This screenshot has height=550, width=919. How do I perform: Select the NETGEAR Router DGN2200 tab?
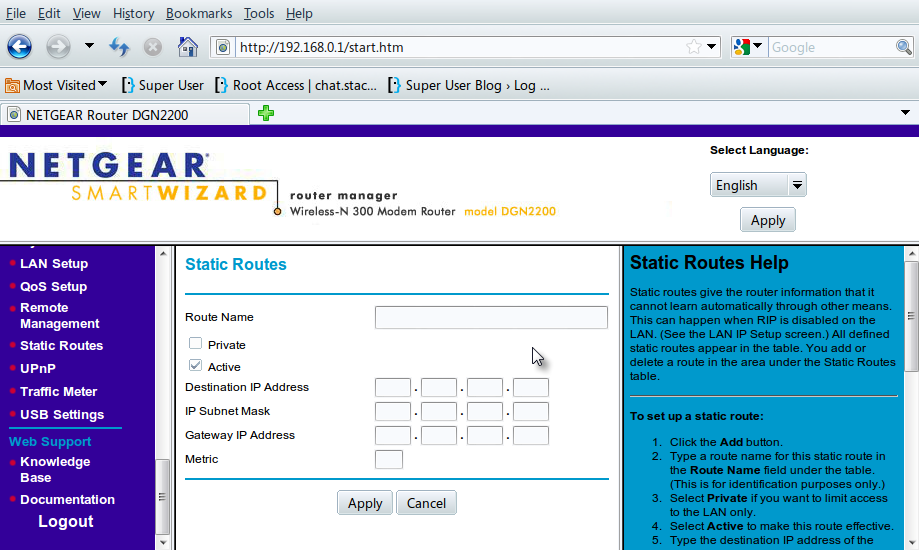[126, 114]
